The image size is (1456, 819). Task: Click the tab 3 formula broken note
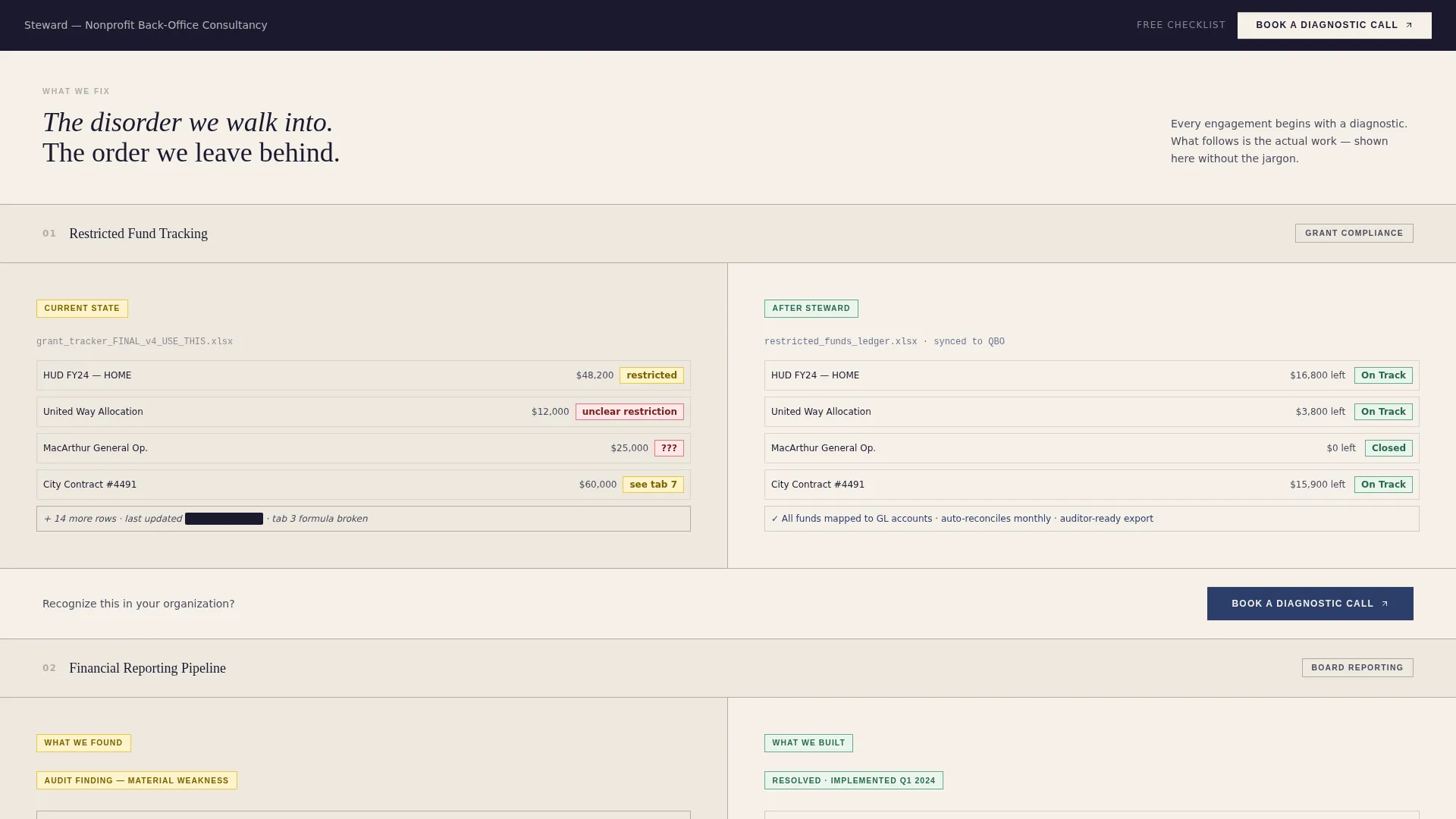click(x=319, y=519)
